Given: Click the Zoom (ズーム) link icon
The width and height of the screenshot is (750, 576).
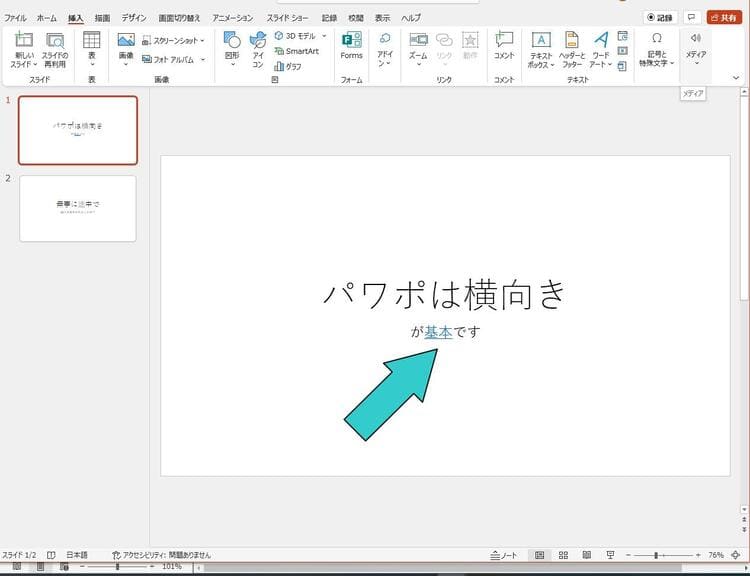Looking at the screenshot, I should click(419, 40).
